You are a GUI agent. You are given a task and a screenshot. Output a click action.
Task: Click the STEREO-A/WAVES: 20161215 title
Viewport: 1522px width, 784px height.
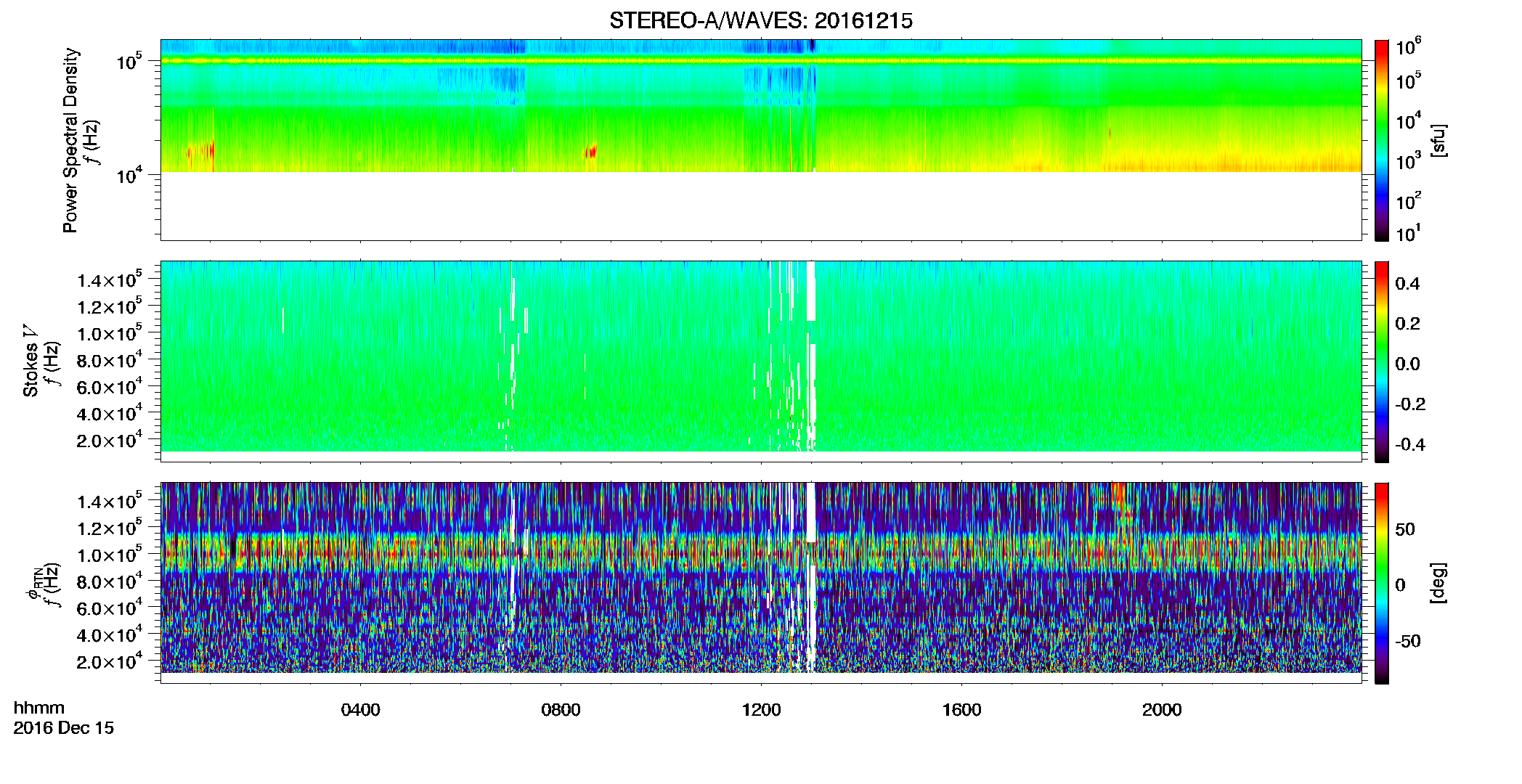click(760, 21)
